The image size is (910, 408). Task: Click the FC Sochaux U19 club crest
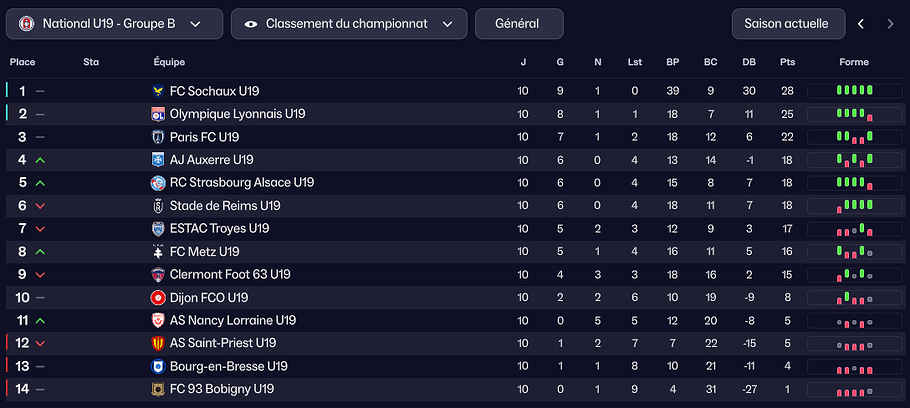(x=158, y=91)
